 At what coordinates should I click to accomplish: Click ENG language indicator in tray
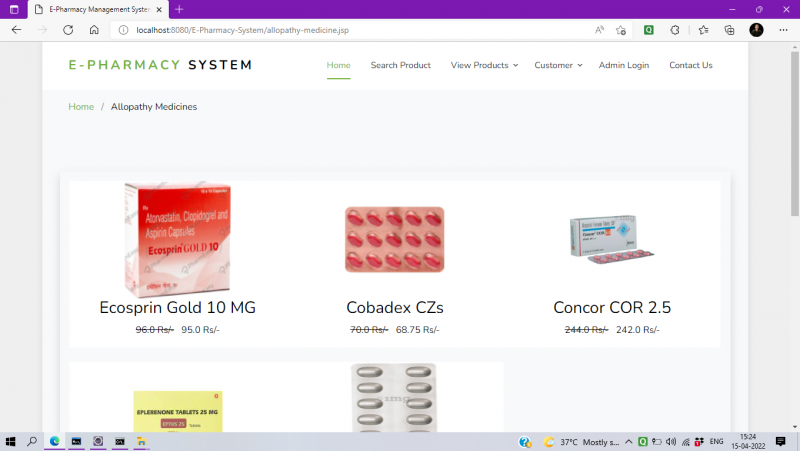[716, 442]
